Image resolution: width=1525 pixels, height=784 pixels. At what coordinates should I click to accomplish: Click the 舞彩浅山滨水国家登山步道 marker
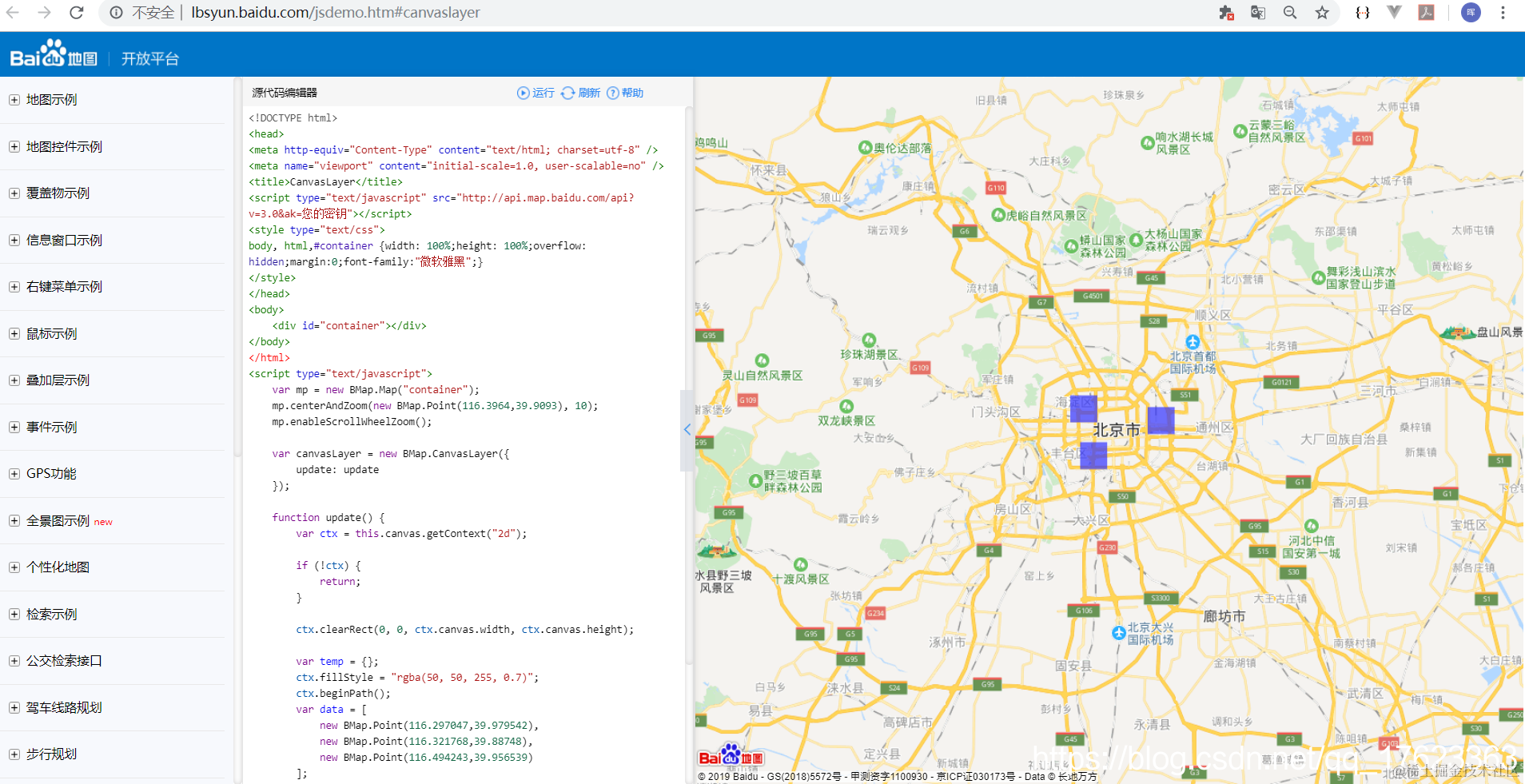pos(1318,277)
